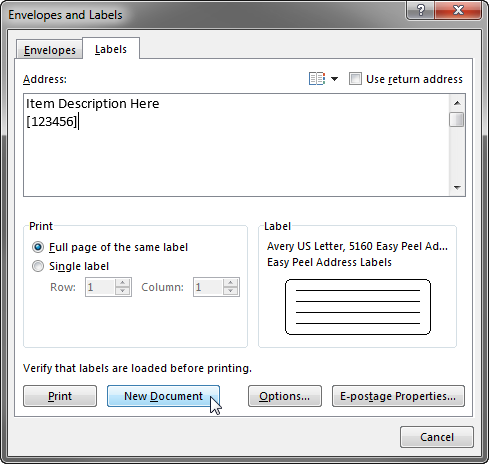
Task: Switch to the Envelopes tab
Action: point(49,50)
